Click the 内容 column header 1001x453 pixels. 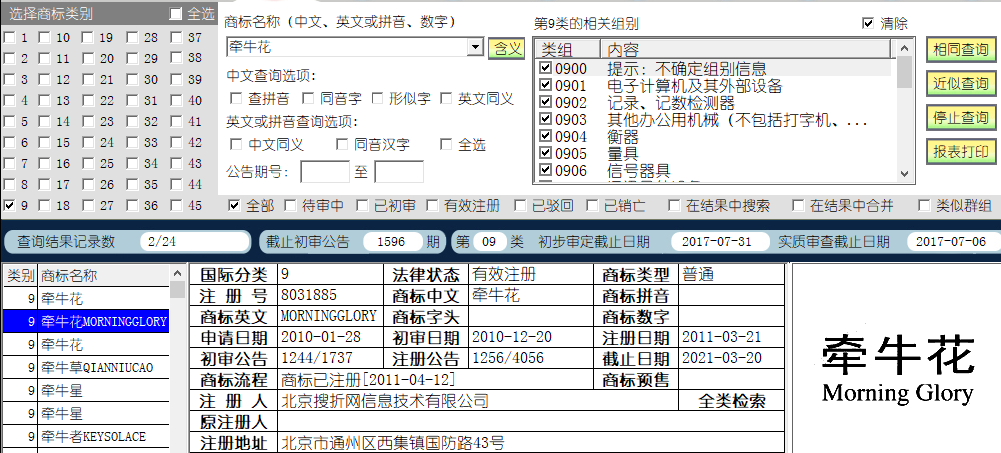[x=745, y=49]
